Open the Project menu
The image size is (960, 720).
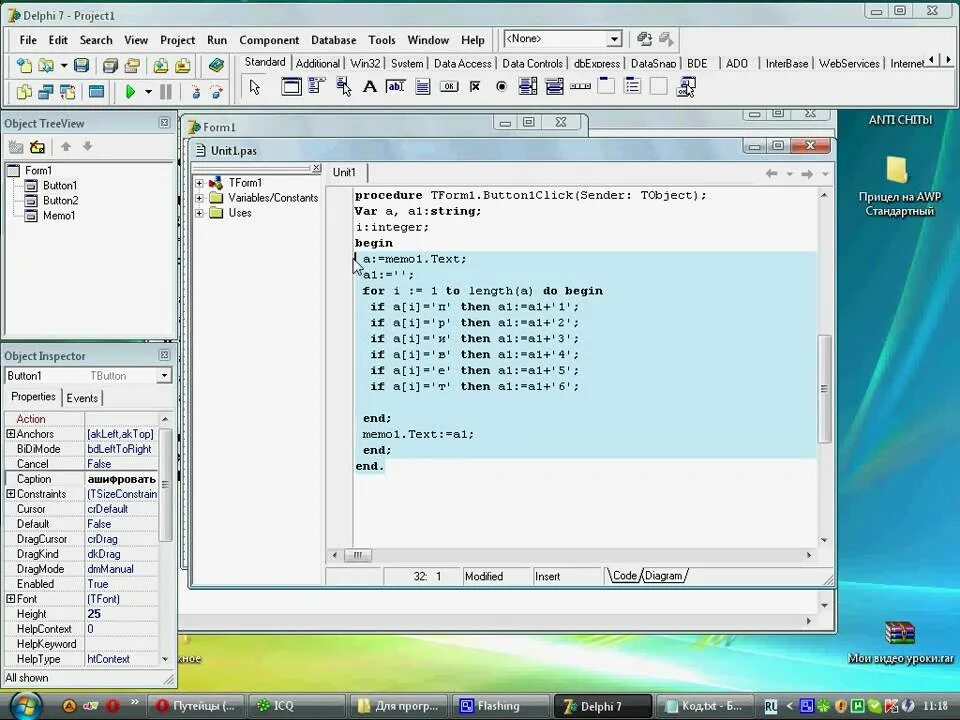178,40
